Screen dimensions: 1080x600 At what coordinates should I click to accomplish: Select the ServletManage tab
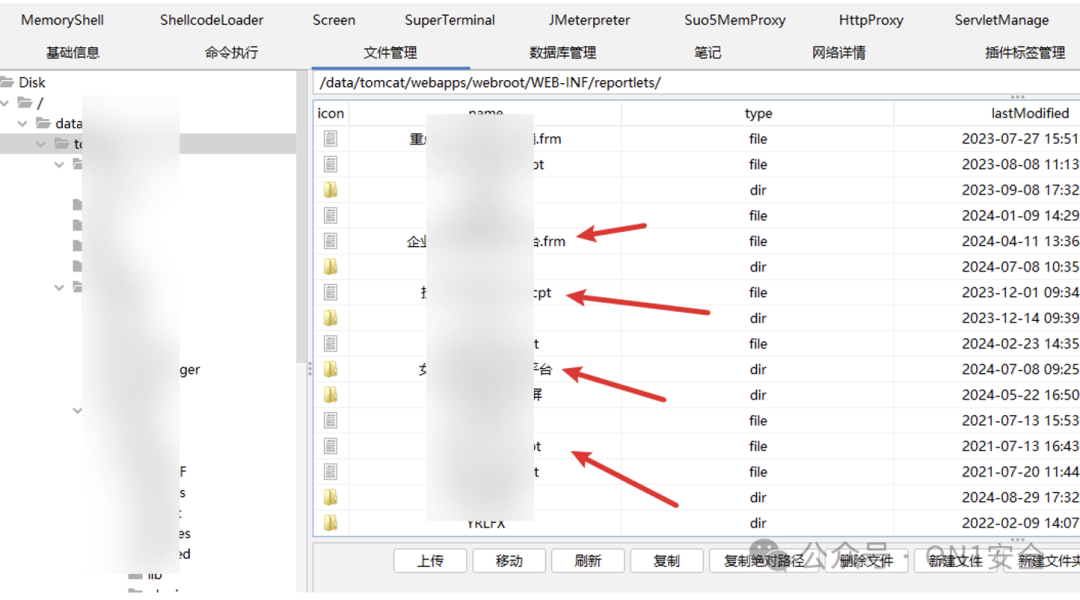(1001, 20)
